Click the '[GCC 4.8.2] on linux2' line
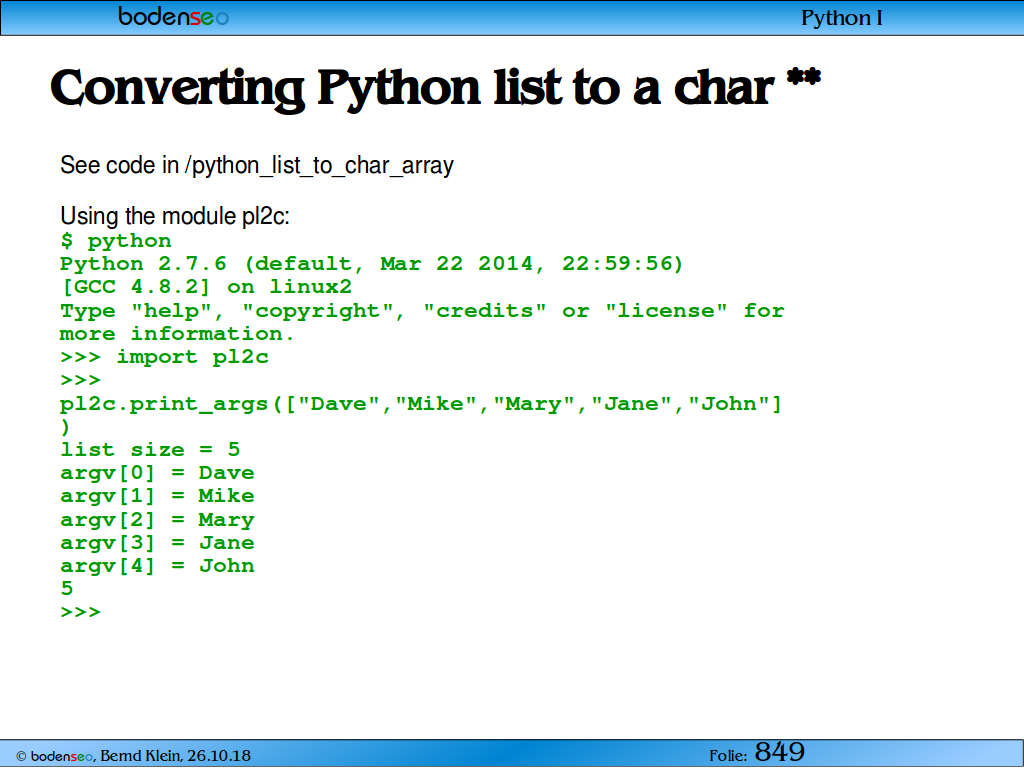 pyautogui.click(x=206, y=287)
